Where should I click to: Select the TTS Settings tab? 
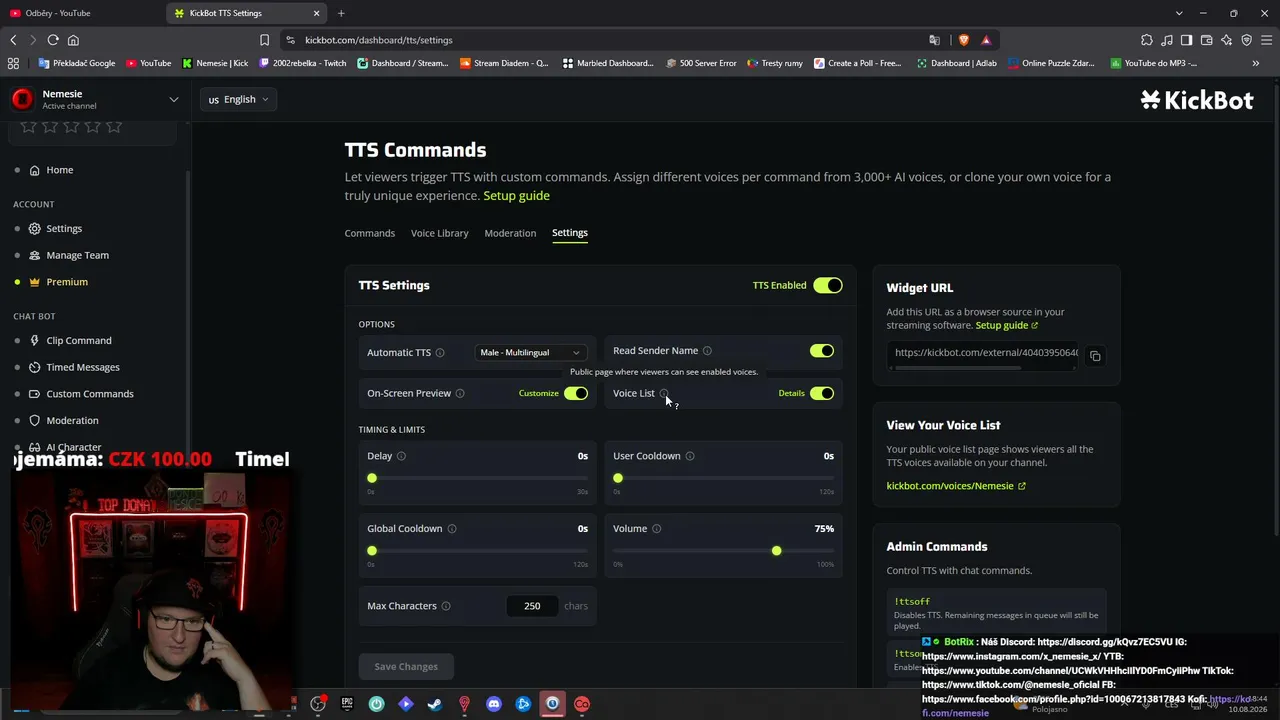tap(570, 233)
